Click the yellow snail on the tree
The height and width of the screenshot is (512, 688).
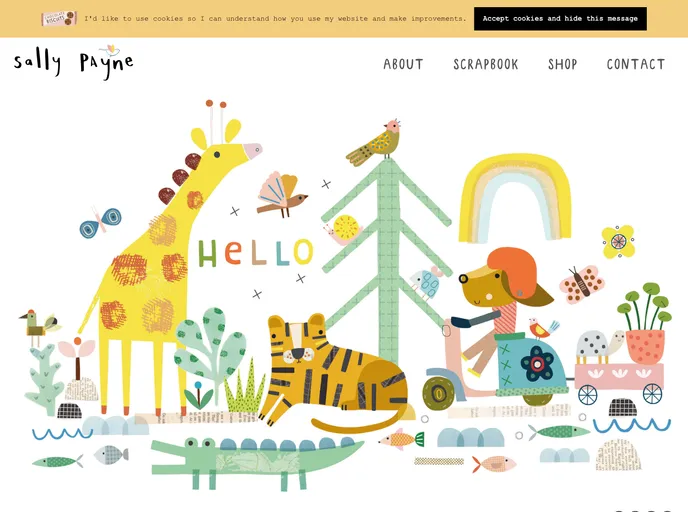coord(344,230)
